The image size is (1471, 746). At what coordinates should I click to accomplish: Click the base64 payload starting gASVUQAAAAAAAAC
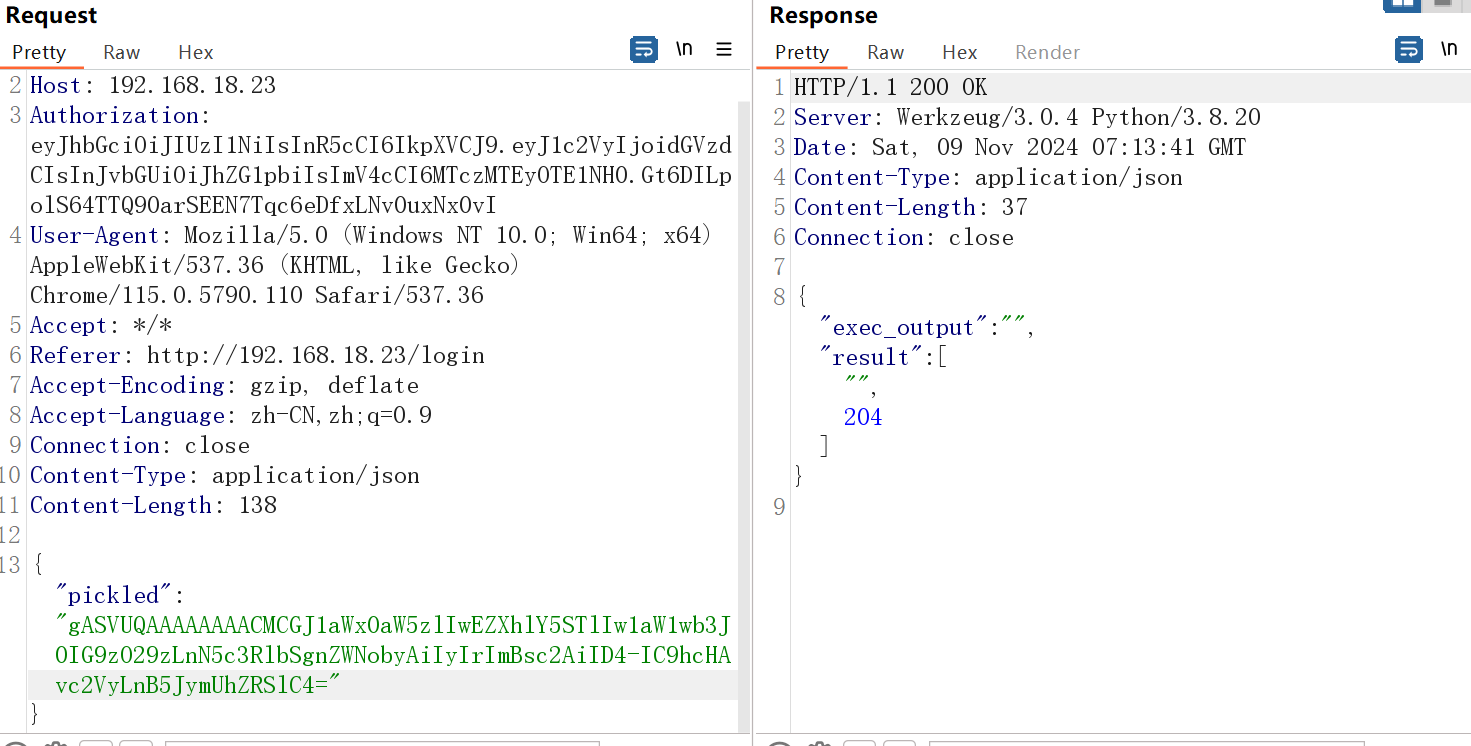395,655
